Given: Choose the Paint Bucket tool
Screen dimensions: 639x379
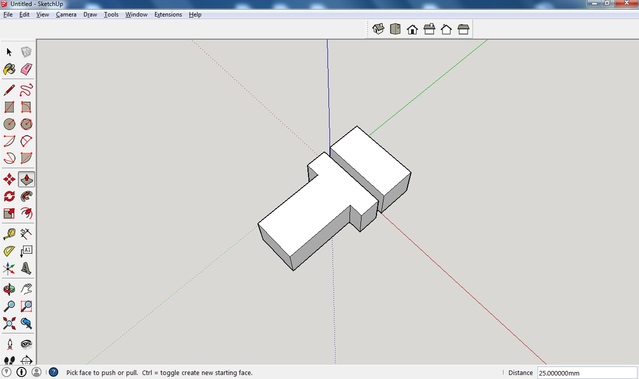Looking at the screenshot, I should point(9,69).
